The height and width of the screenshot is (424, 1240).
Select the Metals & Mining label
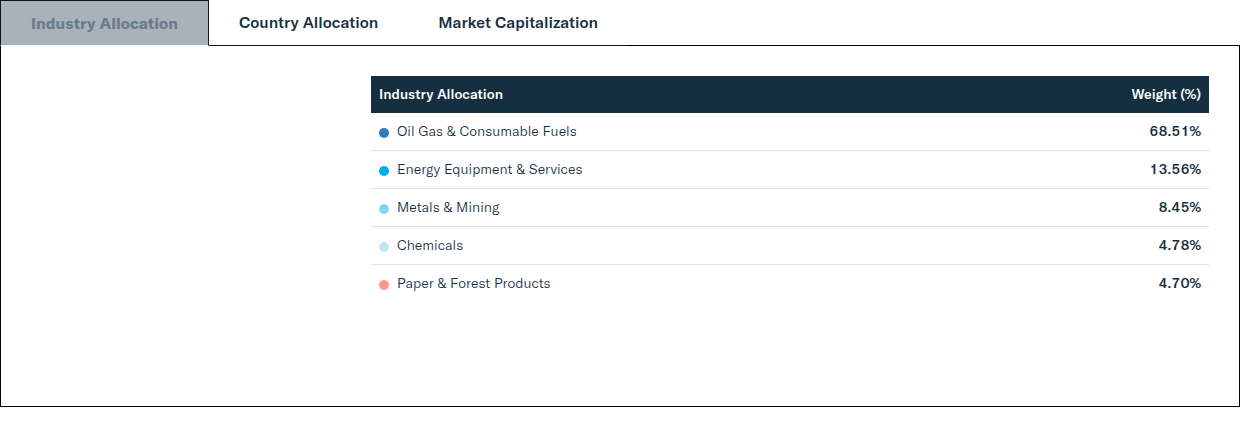click(x=448, y=208)
